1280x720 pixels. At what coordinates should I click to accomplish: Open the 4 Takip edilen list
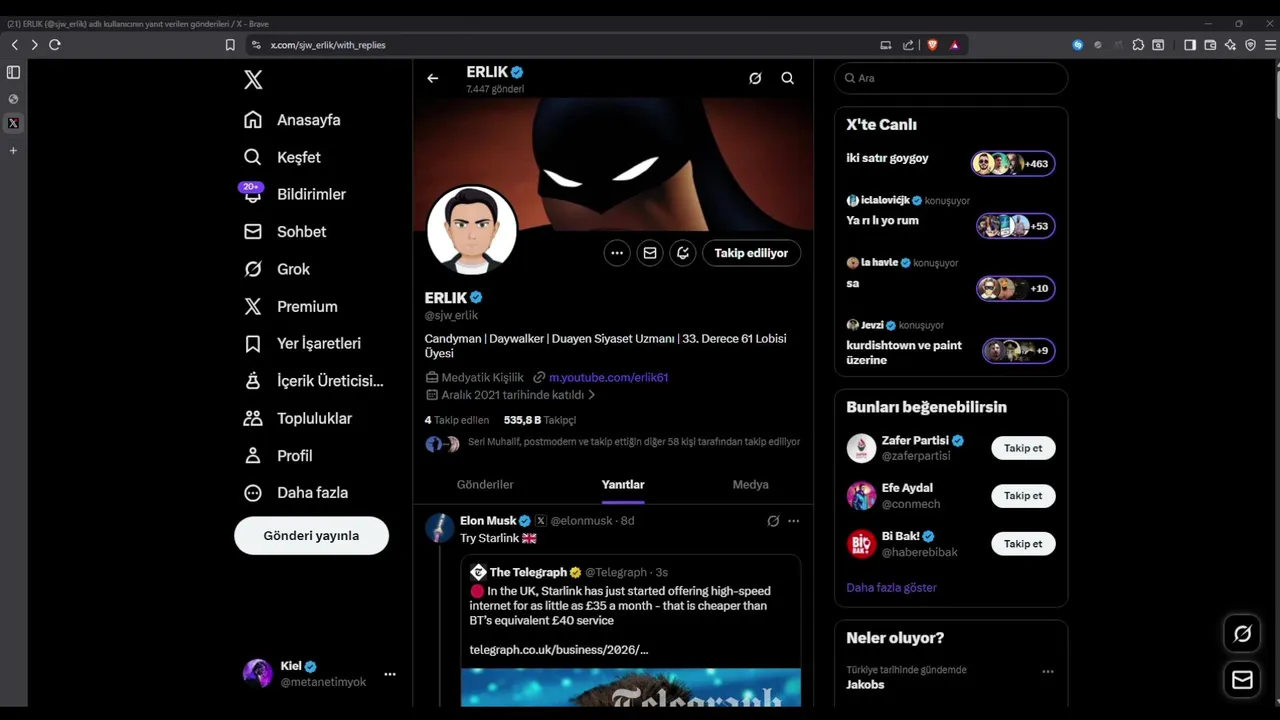click(456, 420)
